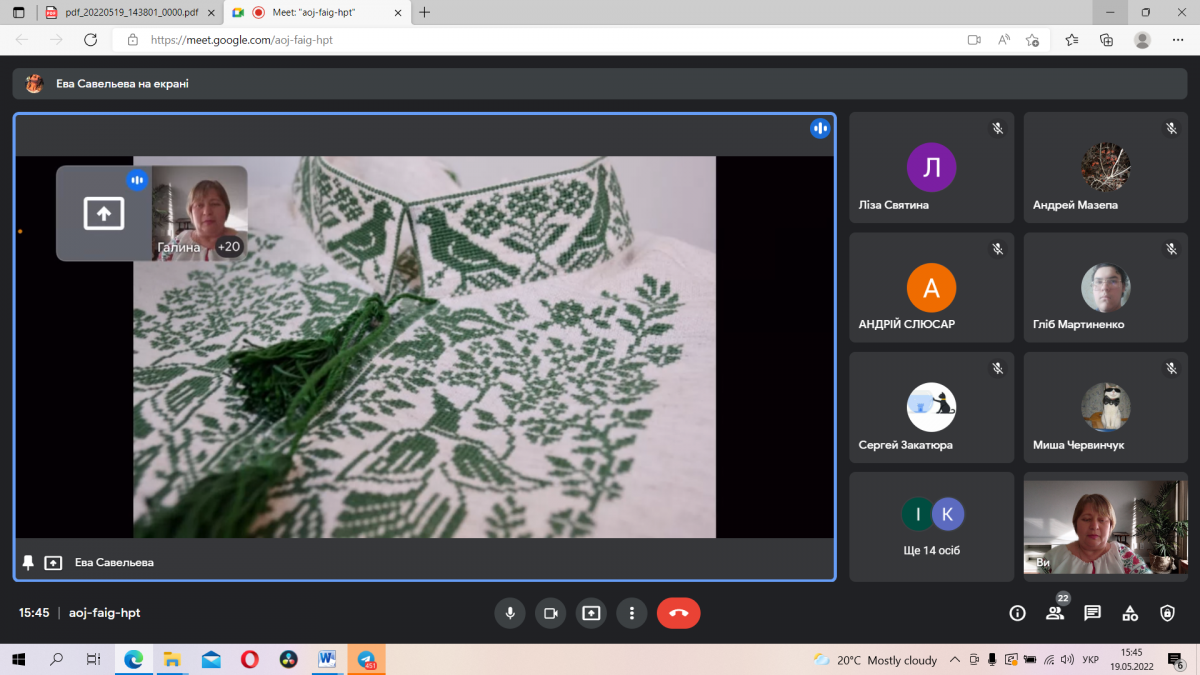Screen dimensions: 1200x675
Task: Show the participants list with 22 badge
Action: [1055, 613]
